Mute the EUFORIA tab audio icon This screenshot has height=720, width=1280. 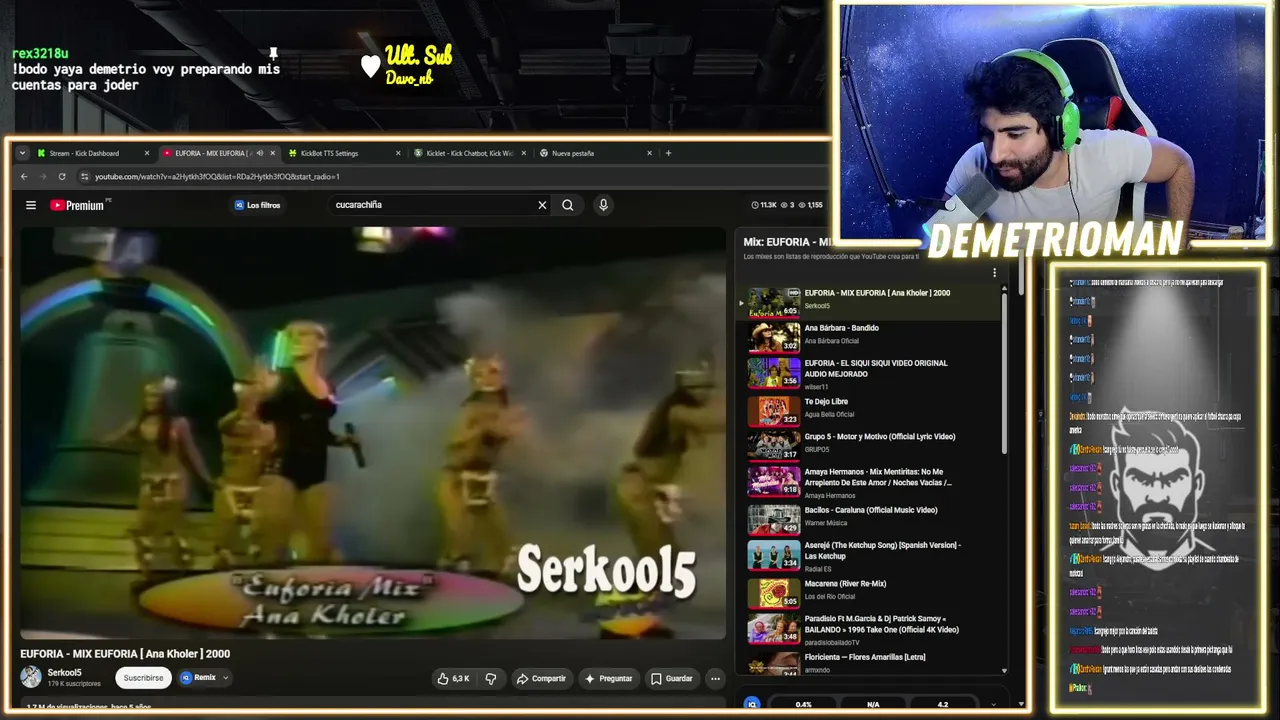click(x=259, y=153)
